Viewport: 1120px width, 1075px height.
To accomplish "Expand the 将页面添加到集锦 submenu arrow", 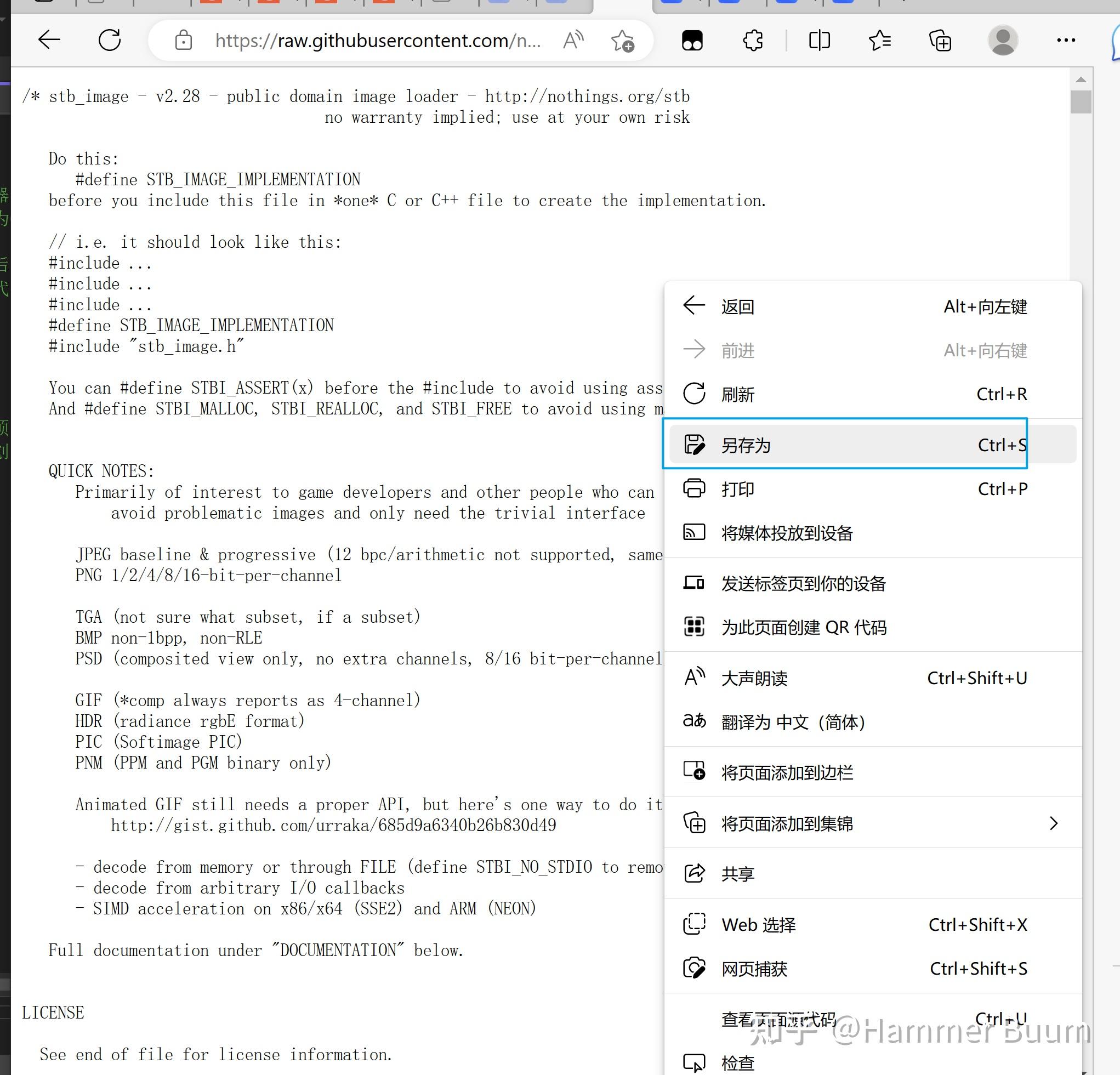I will coord(1054,823).
